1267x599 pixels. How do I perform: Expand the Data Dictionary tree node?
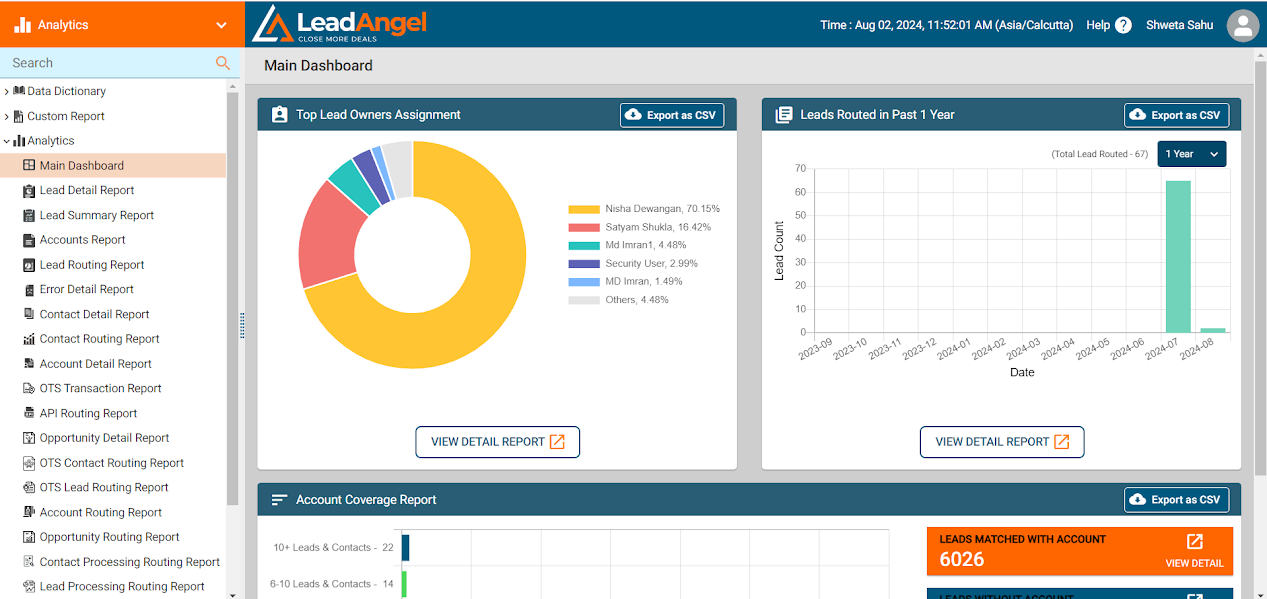click(x=6, y=91)
